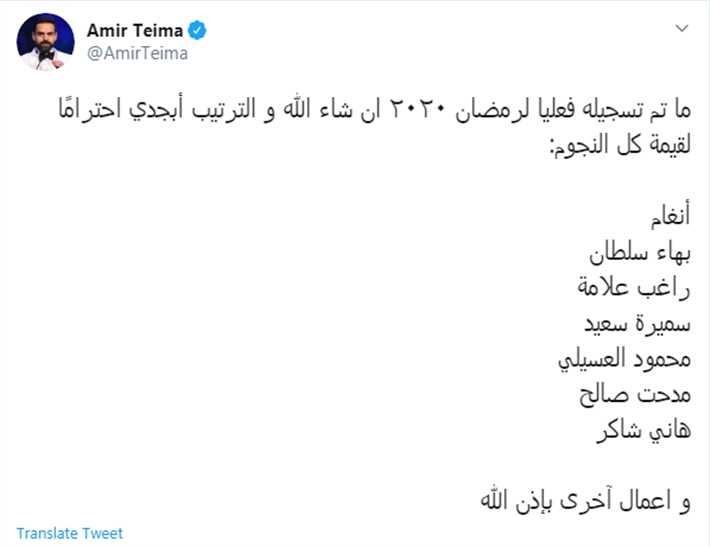Click the name بهاء سلطان

click(x=640, y=253)
